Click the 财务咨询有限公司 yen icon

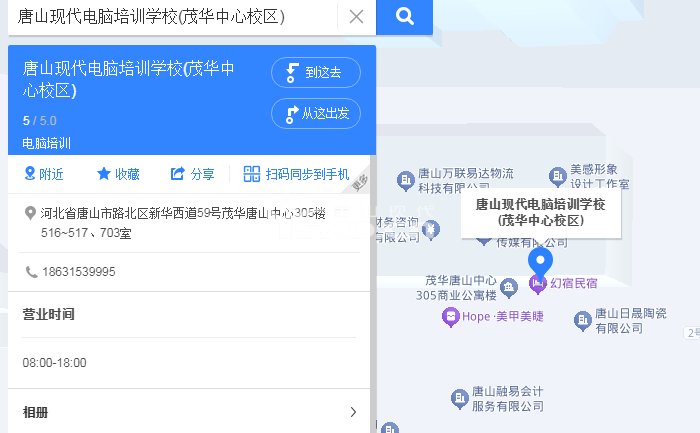tap(430, 230)
